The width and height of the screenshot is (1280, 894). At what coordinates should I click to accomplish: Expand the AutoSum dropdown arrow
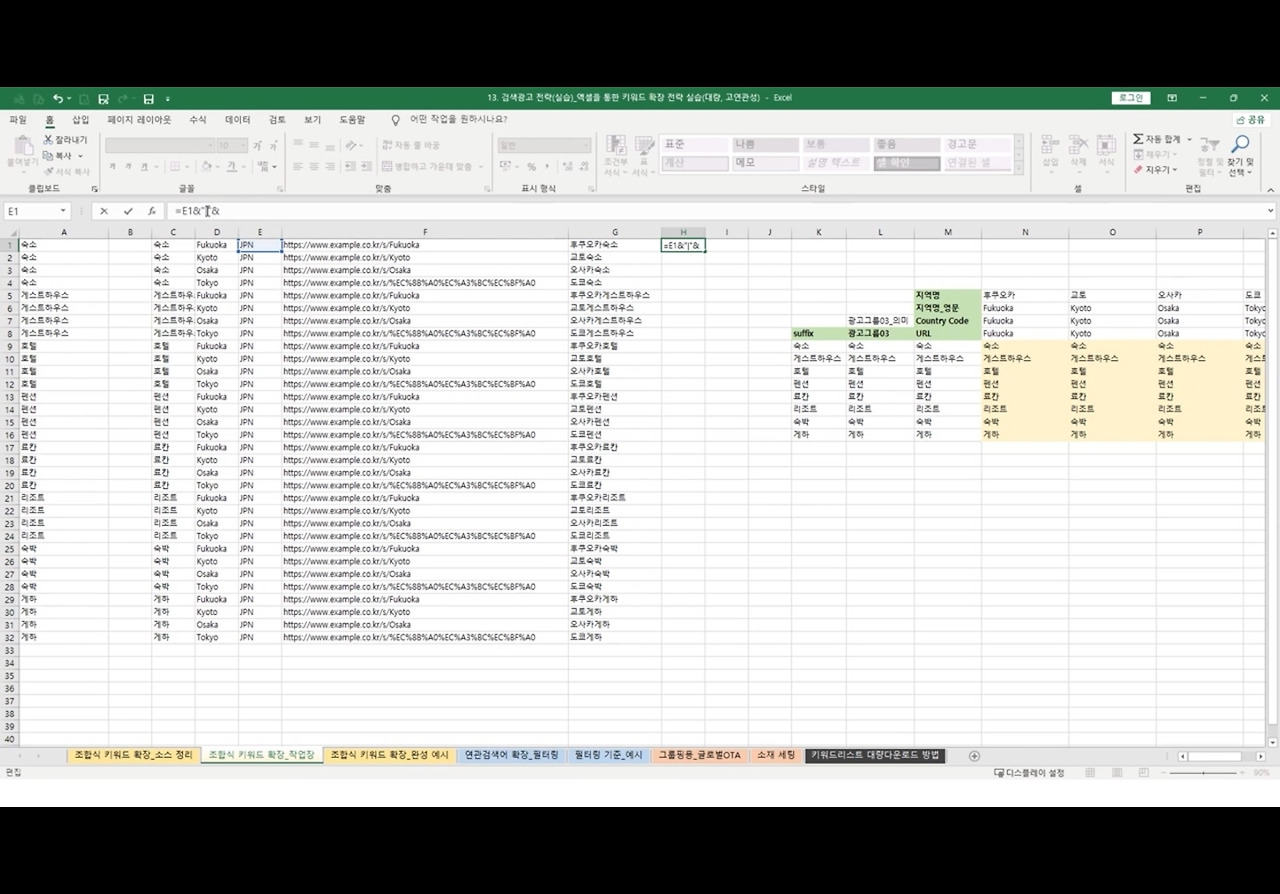click(1188, 139)
